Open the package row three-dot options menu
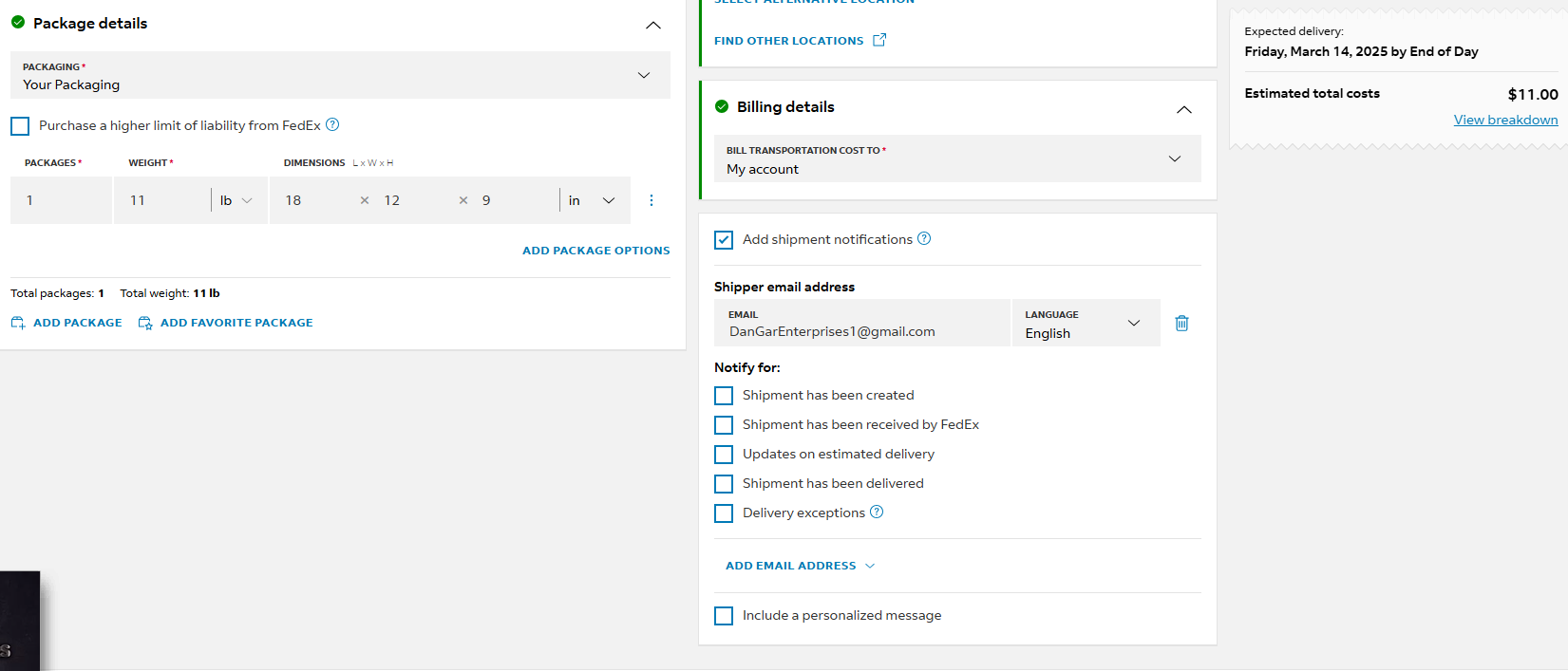 pos(652,200)
